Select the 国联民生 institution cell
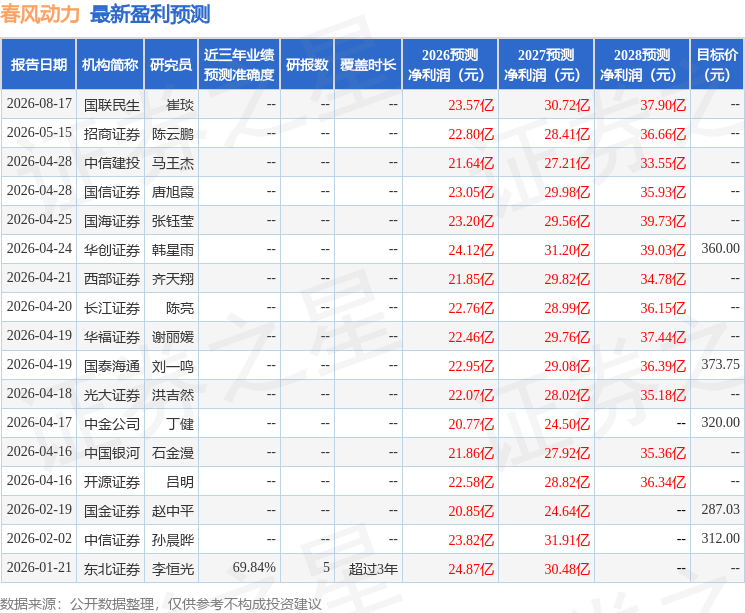This screenshot has height=613, width=745. (112, 105)
